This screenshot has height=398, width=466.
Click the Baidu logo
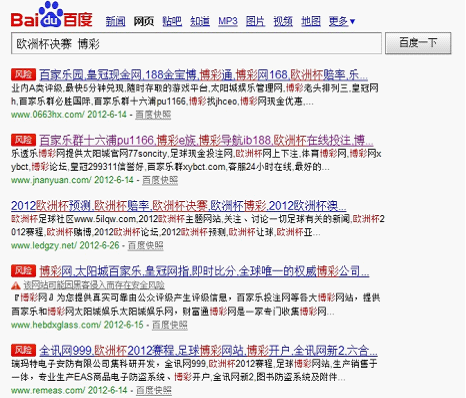[51, 15]
